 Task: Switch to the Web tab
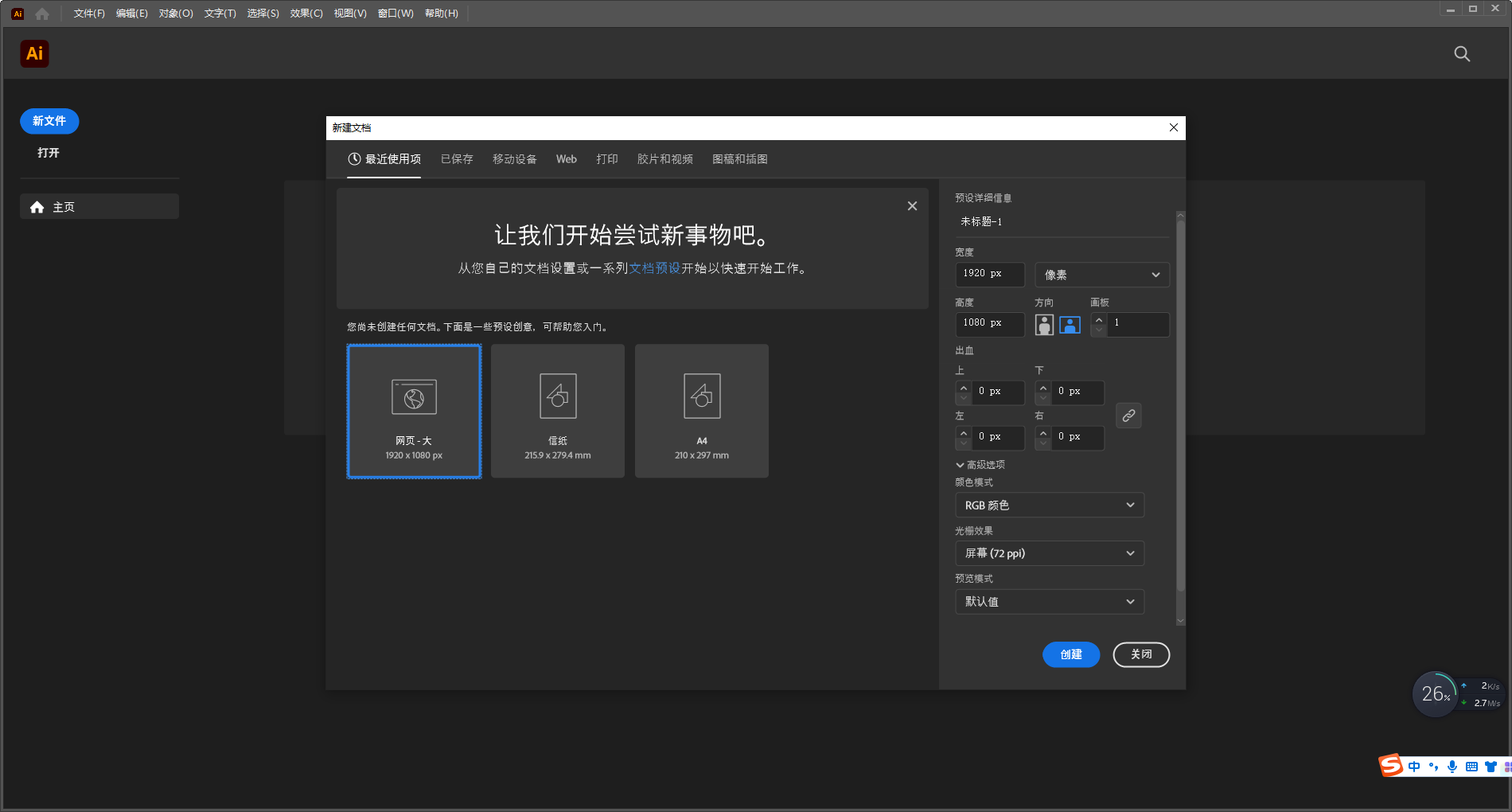(566, 159)
